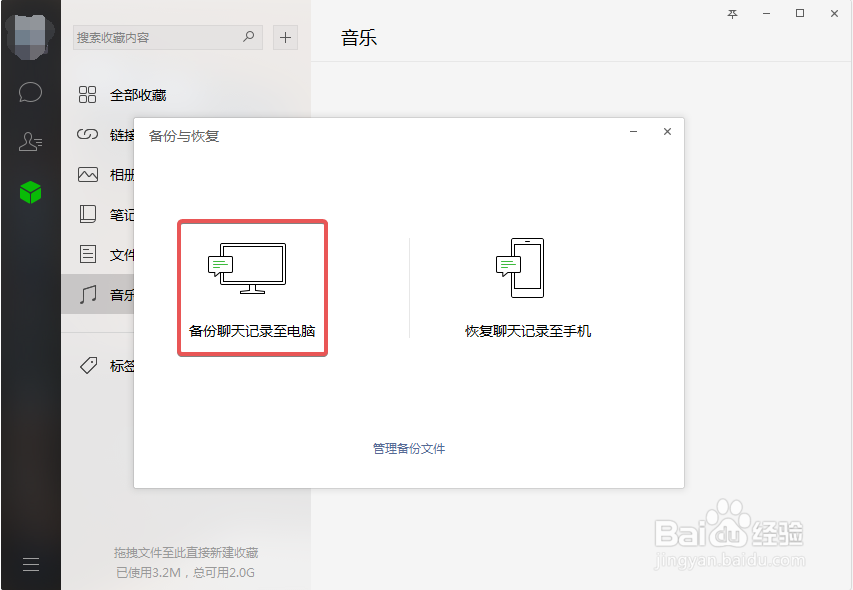Select the 笔记 notes category icon

[88, 214]
